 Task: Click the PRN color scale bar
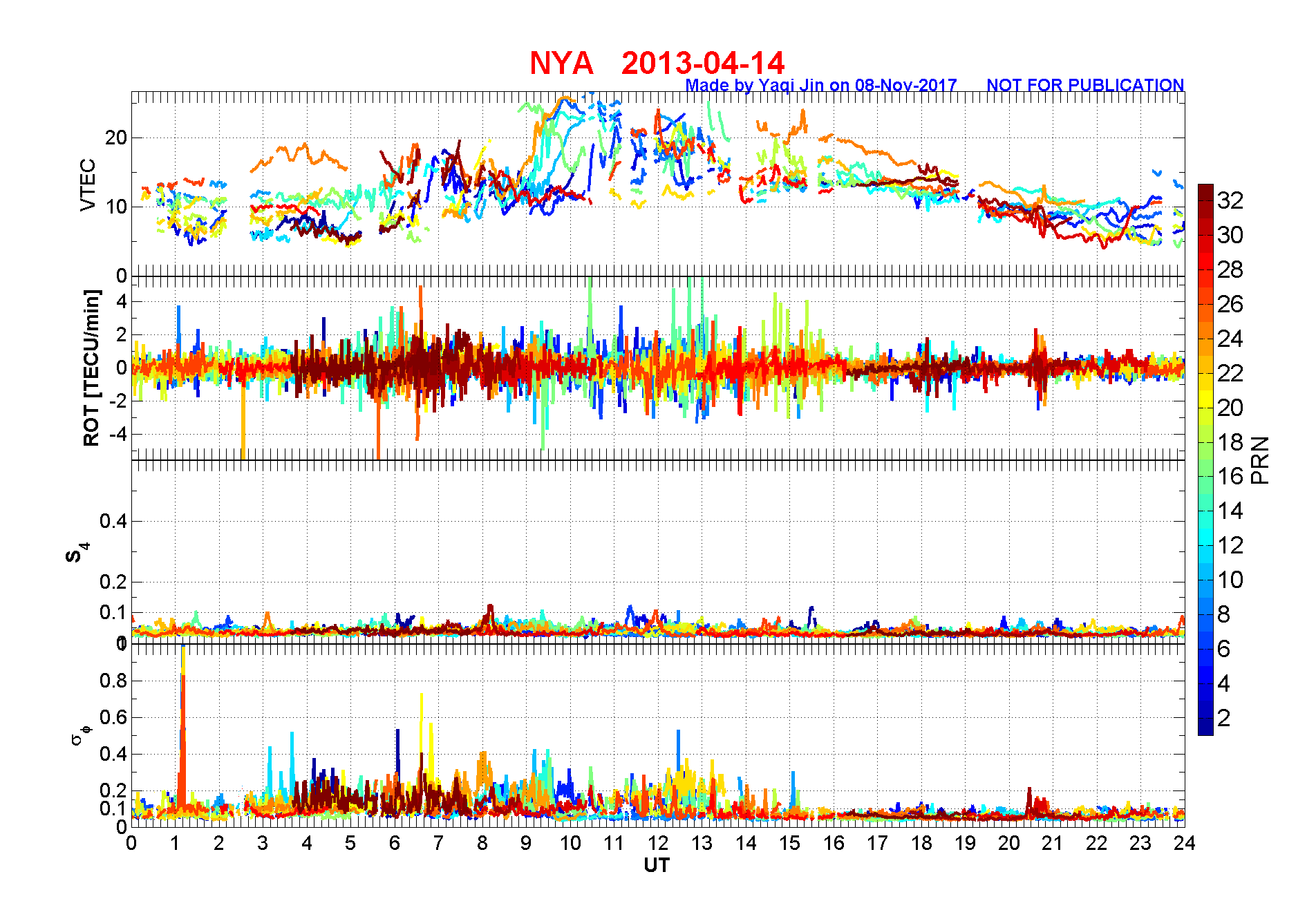coord(1205,459)
